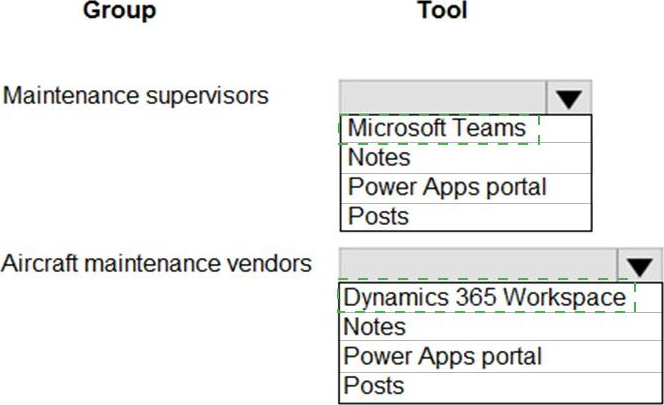Click the Maintenance supervisors empty combo box field
Screen dimensions: 664x405
click(443, 98)
